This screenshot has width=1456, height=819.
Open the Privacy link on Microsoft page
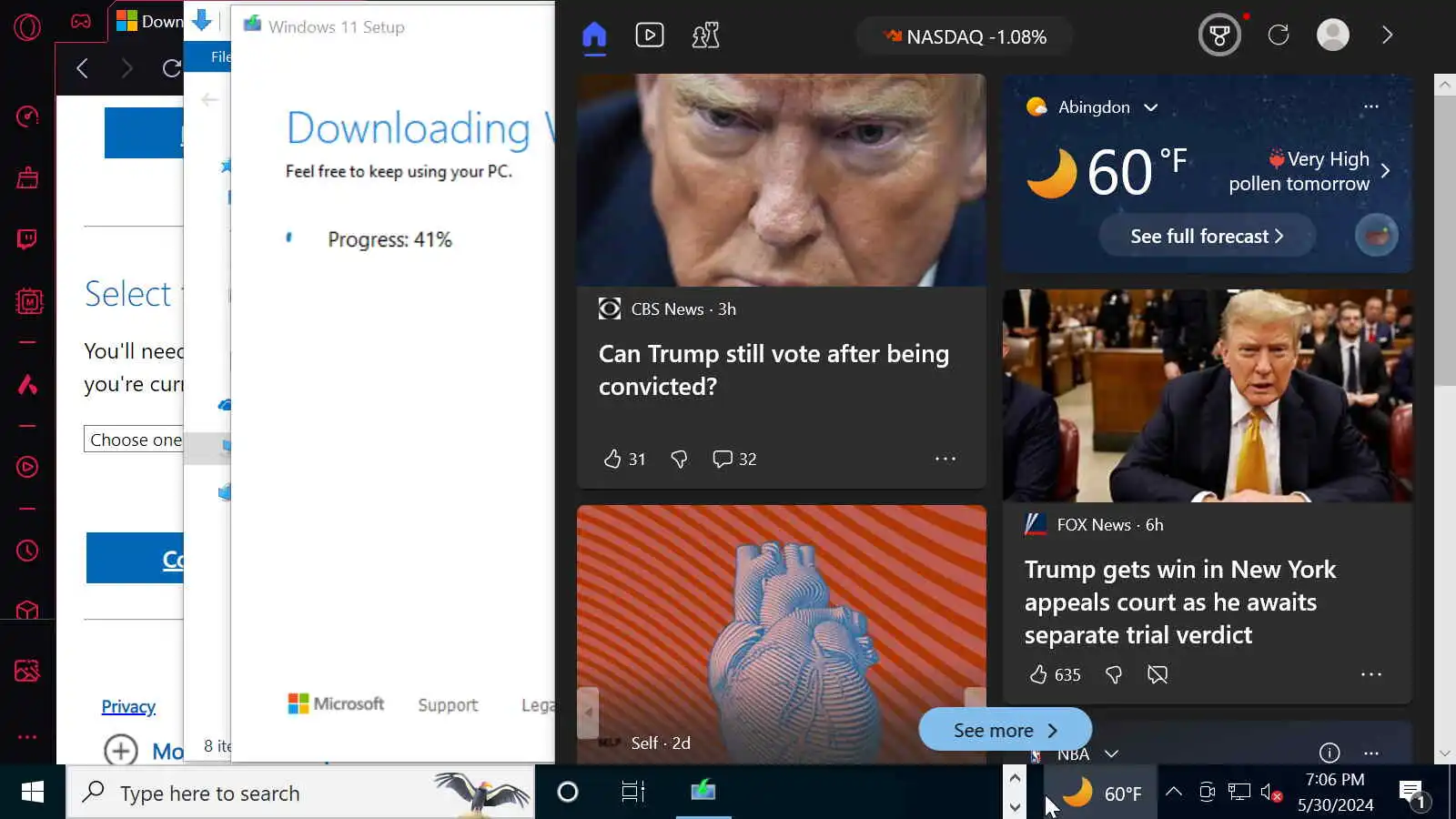[x=128, y=707]
